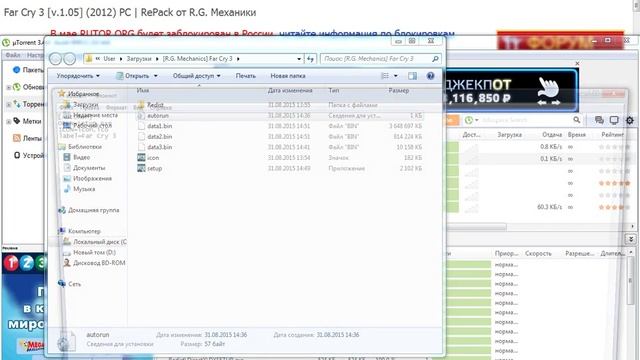This screenshot has height=360, width=640.
Task: Open the Файл menu in uTorrent
Action: [12, 55]
